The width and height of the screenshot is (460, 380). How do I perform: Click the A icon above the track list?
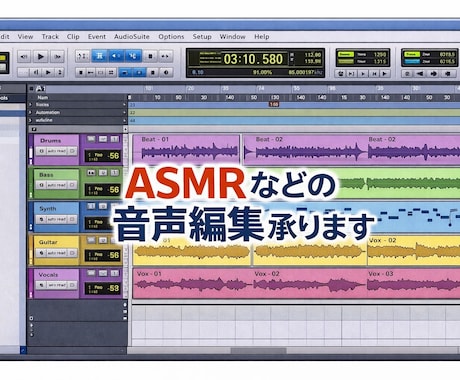pos(40,89)
